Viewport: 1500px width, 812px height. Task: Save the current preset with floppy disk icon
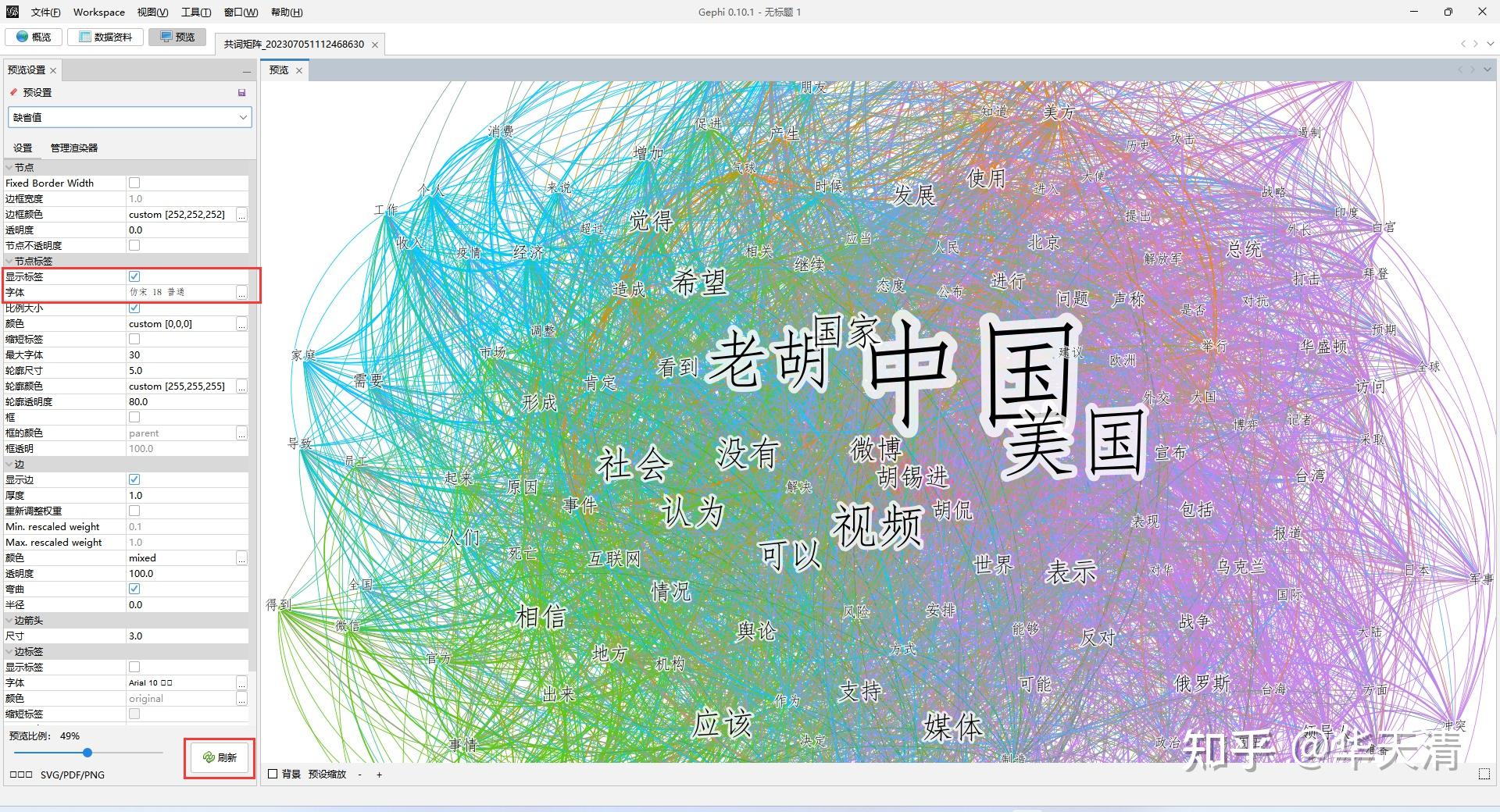click(x=241, y=92)
